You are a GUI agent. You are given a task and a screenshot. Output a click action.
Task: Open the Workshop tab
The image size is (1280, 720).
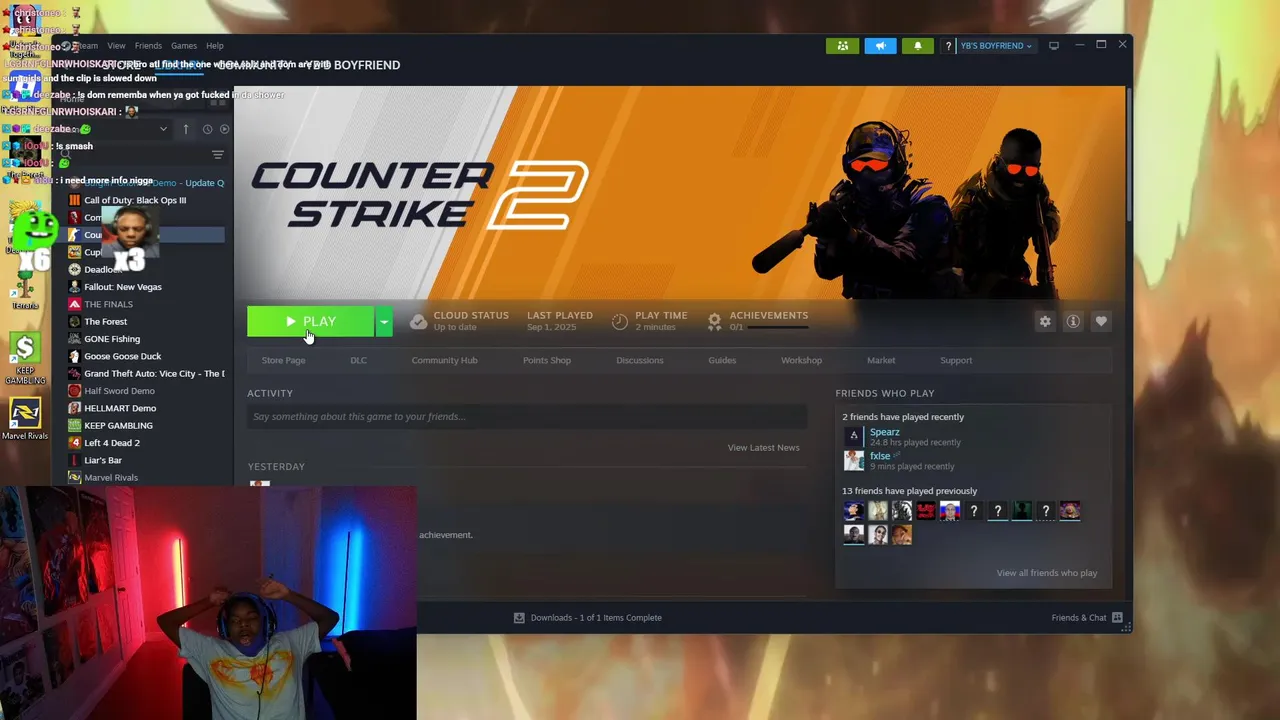[x=801, y=360]
